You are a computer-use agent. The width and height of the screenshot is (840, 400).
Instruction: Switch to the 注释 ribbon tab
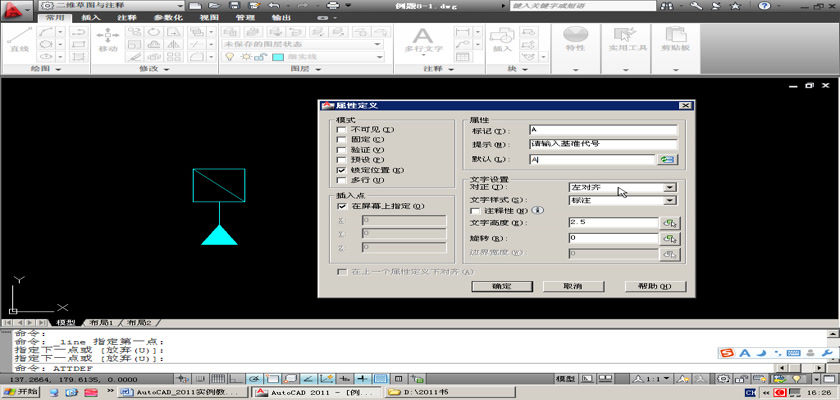127,18
